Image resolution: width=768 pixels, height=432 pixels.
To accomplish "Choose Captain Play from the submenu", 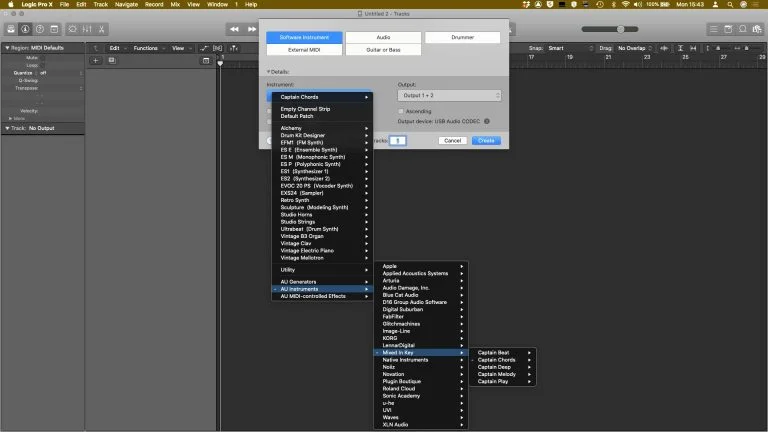I will (503, 382).
